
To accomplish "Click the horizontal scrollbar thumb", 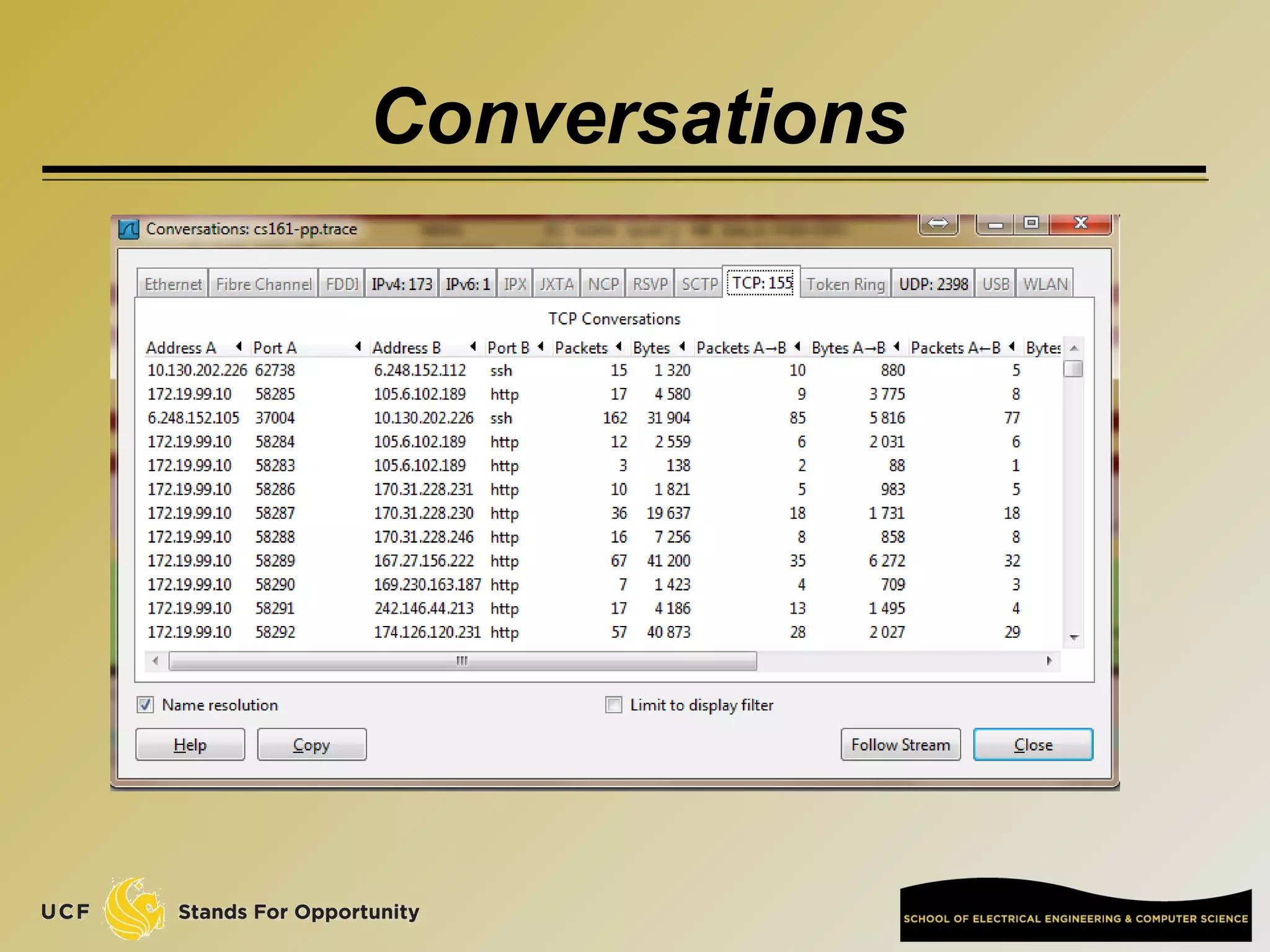I will click(463, 661).
